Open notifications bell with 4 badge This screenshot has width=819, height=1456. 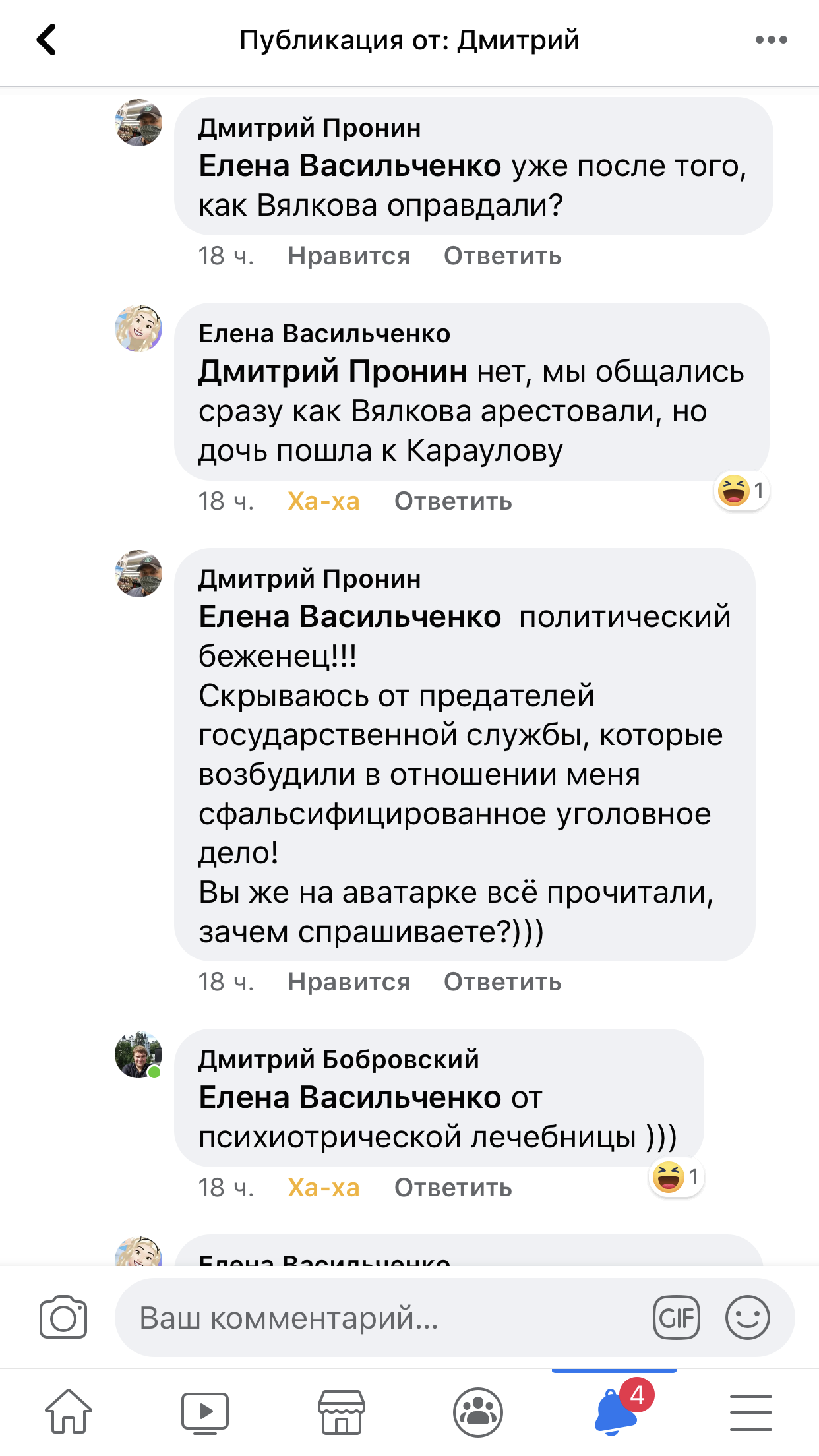click(x=616, y=1411)
